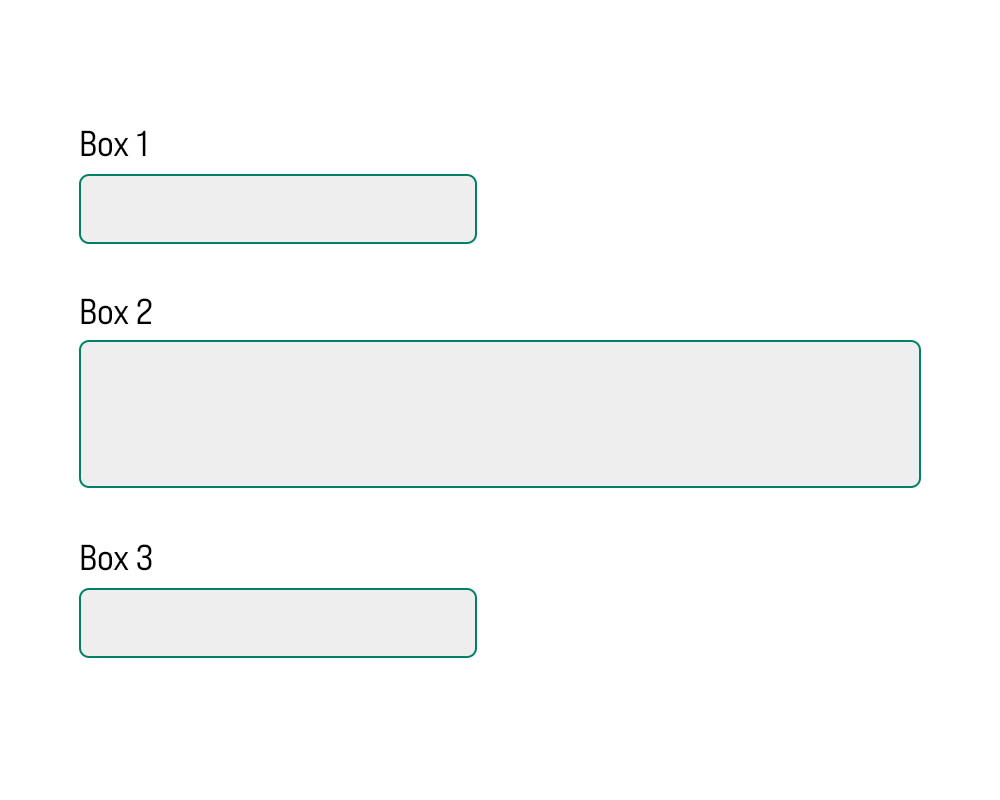
Task: Focus the field labeled Box 3
Action: tap(278, 623)
